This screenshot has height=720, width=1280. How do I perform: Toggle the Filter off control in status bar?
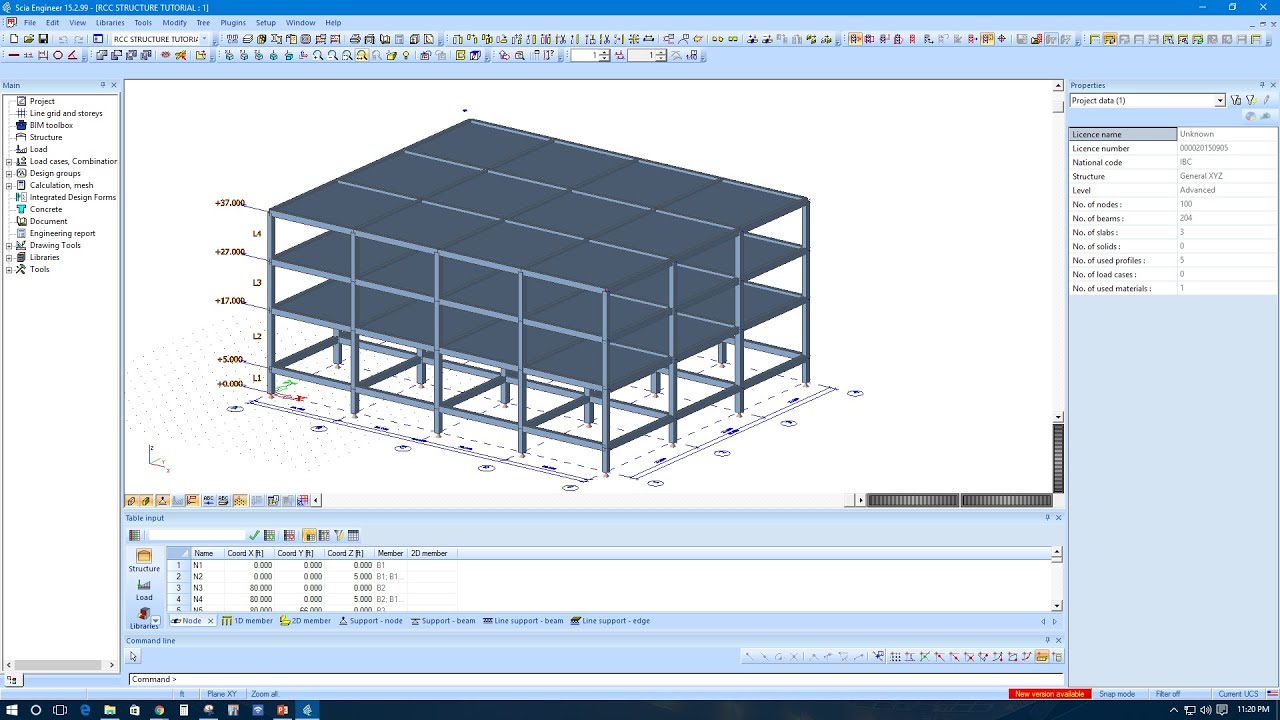point(1167,693)
